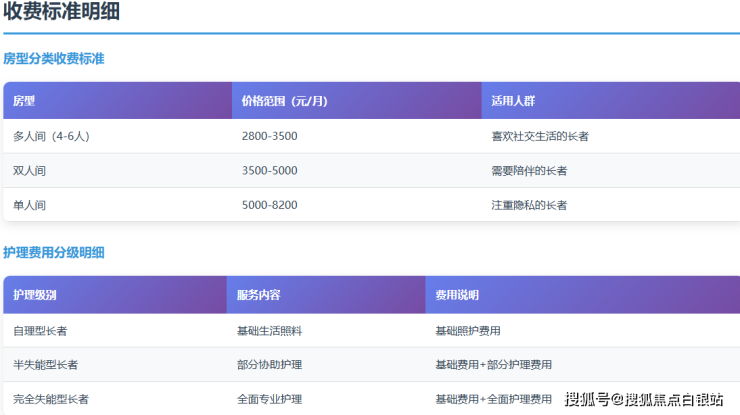Click the 5000-8200 price cell

pyautogui.click(x=269, y=205)
